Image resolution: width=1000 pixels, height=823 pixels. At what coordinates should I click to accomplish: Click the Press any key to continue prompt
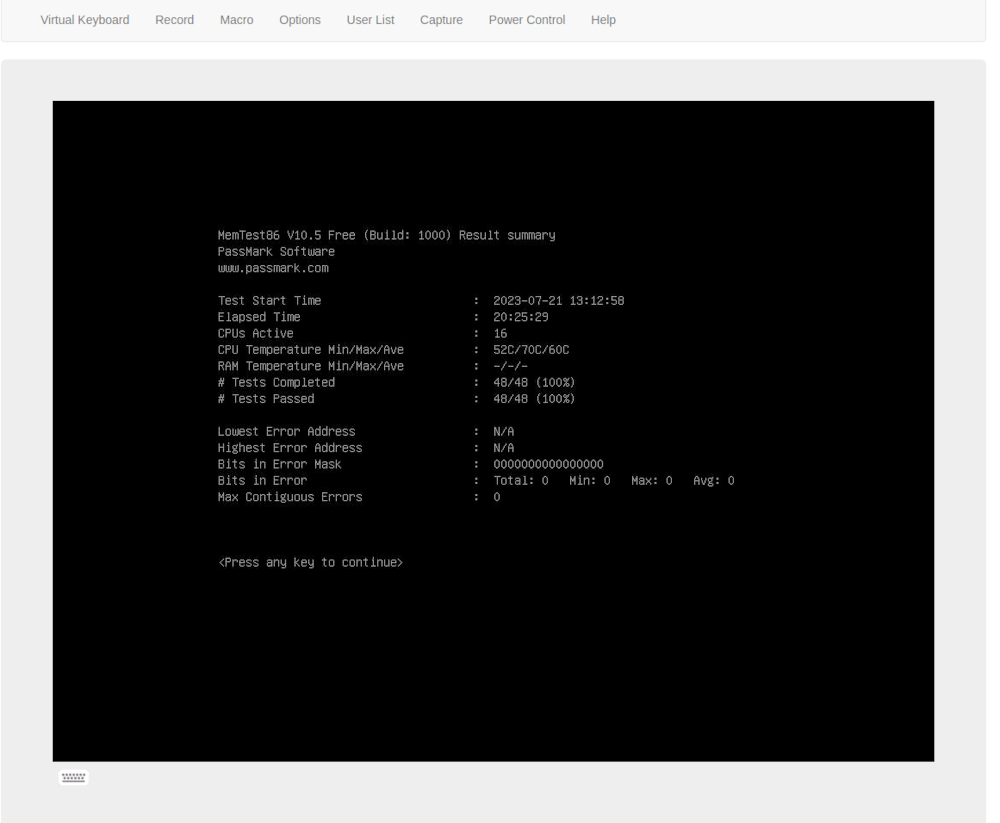click(310, 561)
